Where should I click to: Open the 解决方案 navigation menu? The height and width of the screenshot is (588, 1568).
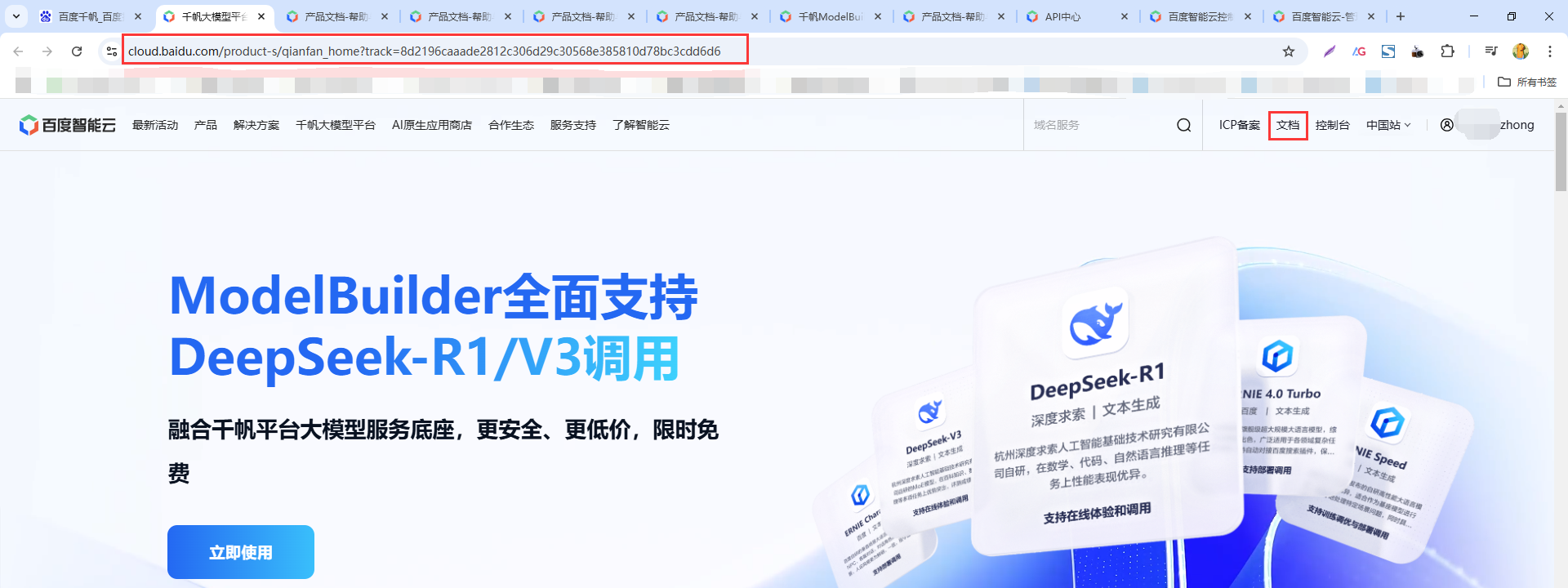click(x=256, y=125)
